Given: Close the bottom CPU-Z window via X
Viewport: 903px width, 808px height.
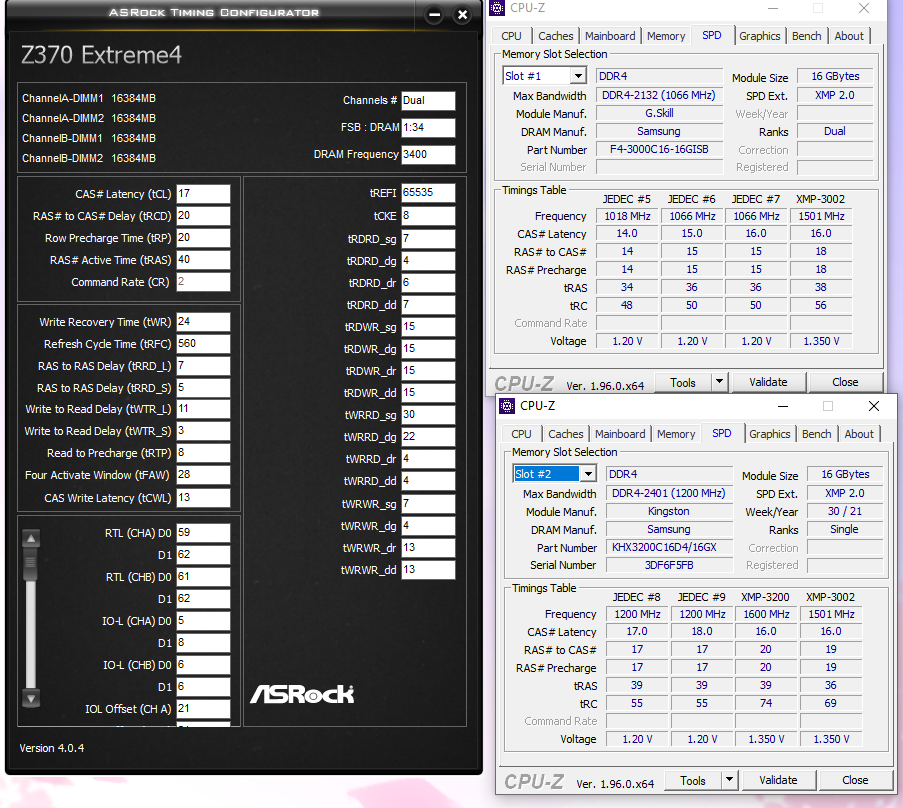Looking at the screenshot, I should [874, 406].
